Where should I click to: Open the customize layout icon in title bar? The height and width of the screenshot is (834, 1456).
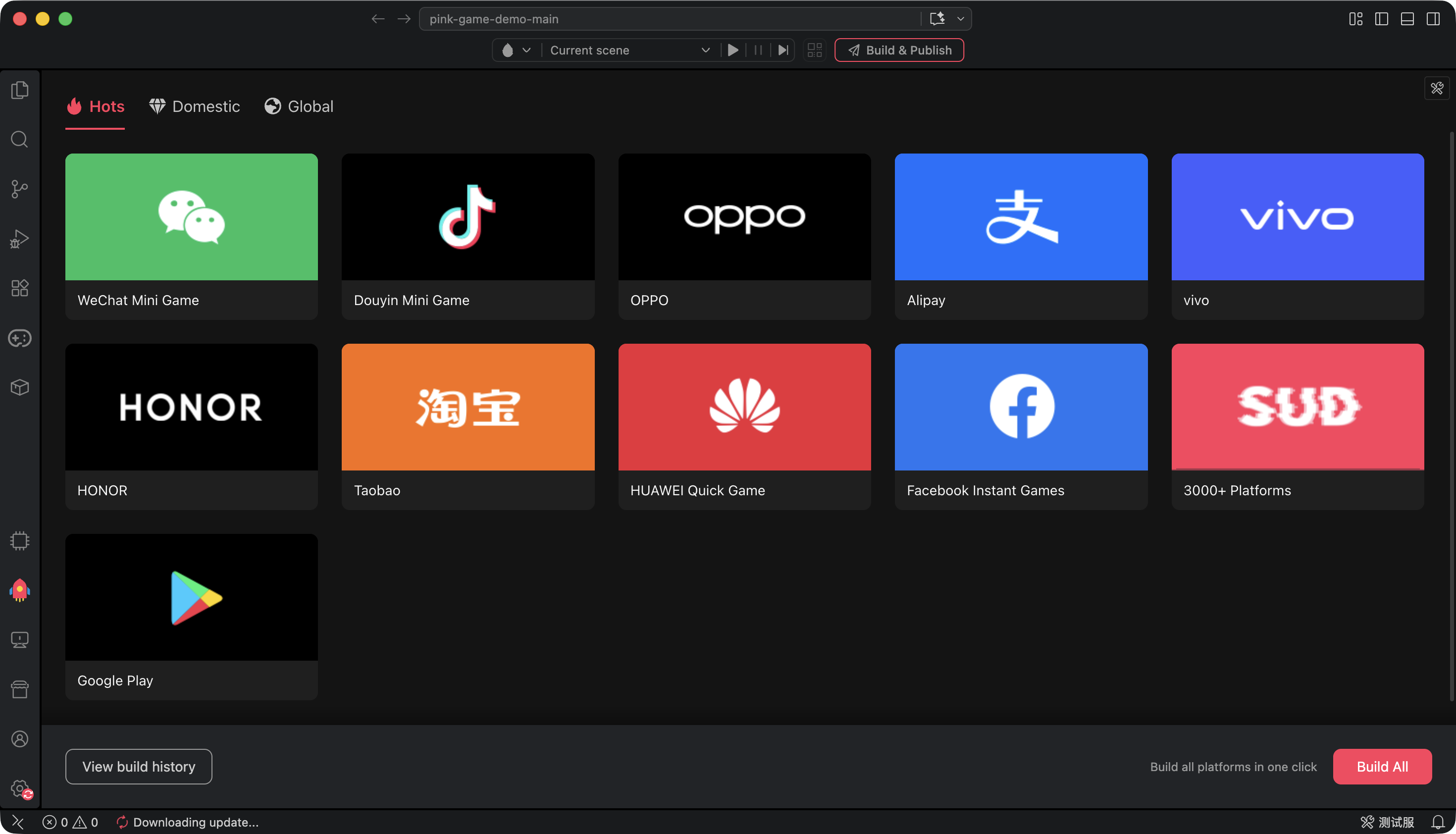(1356, 19)
